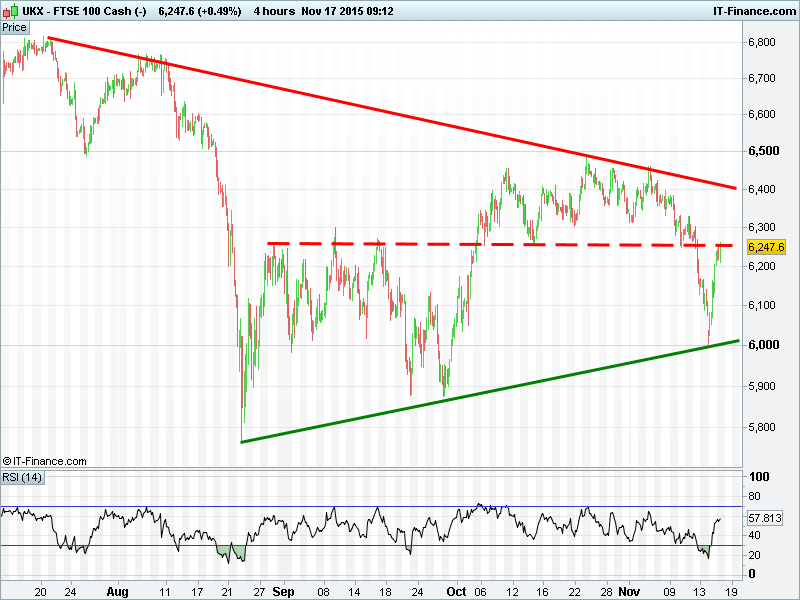Click the Price panel label

pyautogui.click(x=14, y=28)
